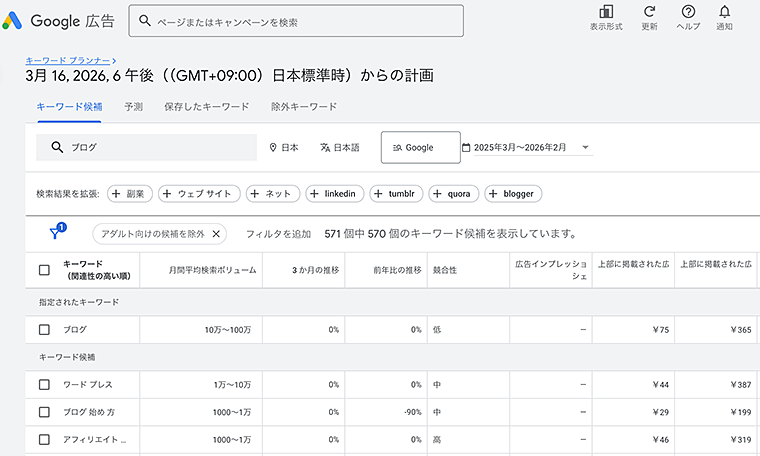Image resolution: width=760 pixels, height=456 pixels.
Task: Open the Google search network selector
Action: (421, 147)
